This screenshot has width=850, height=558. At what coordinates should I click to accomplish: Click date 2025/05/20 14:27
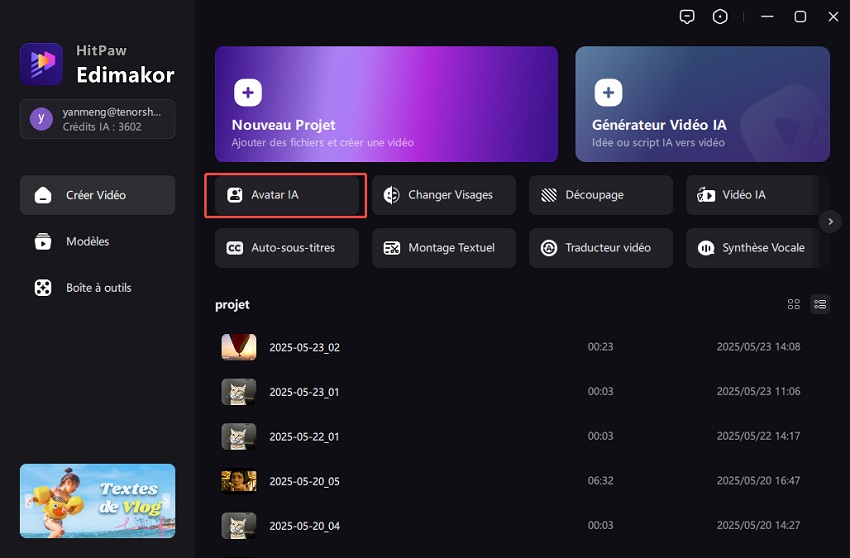(x=758, y=525)
